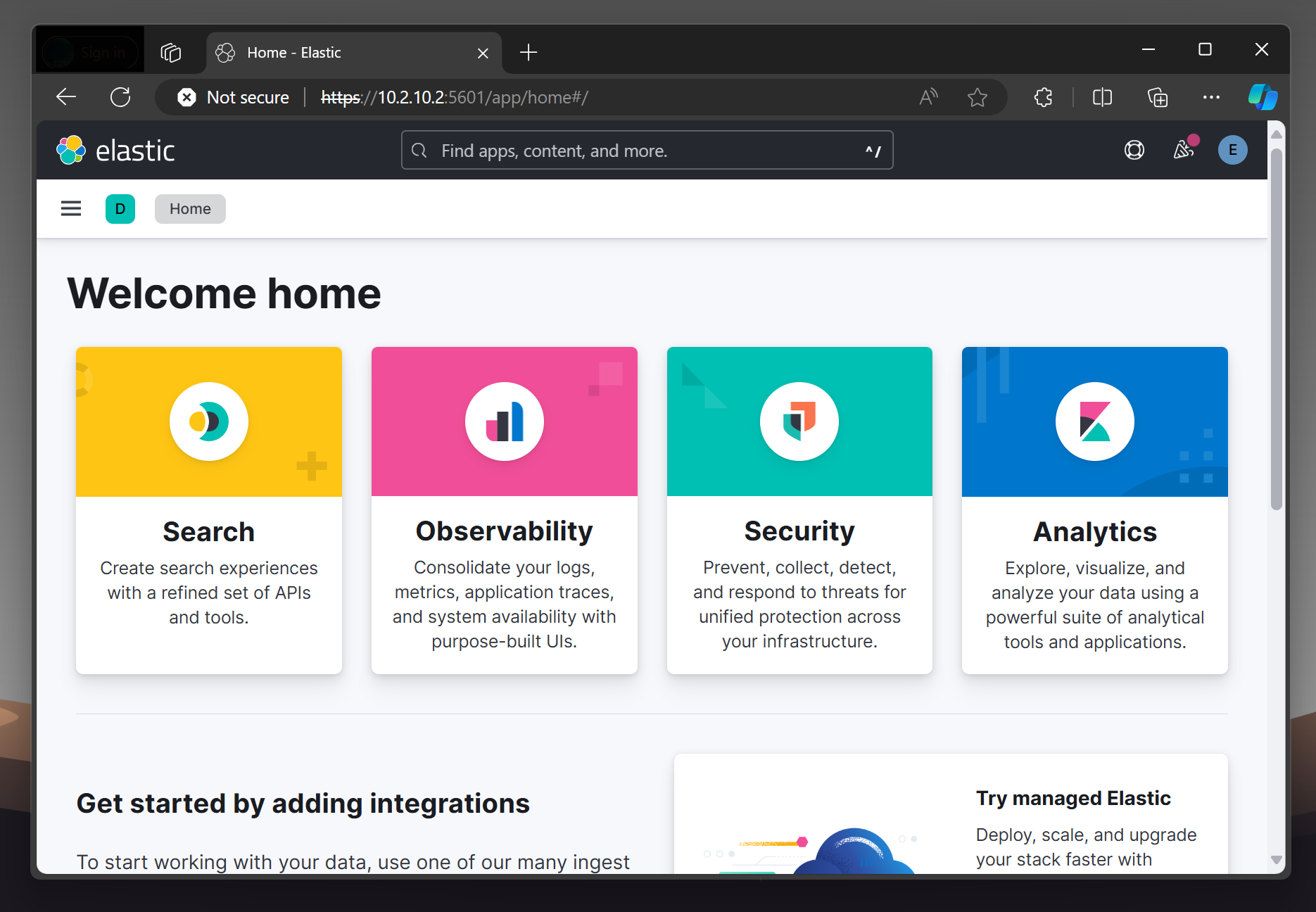The width and height of the screenshot is (1316, 912).
Task: Click the yellow Search card banner
Action: click(x=209, y=422)
